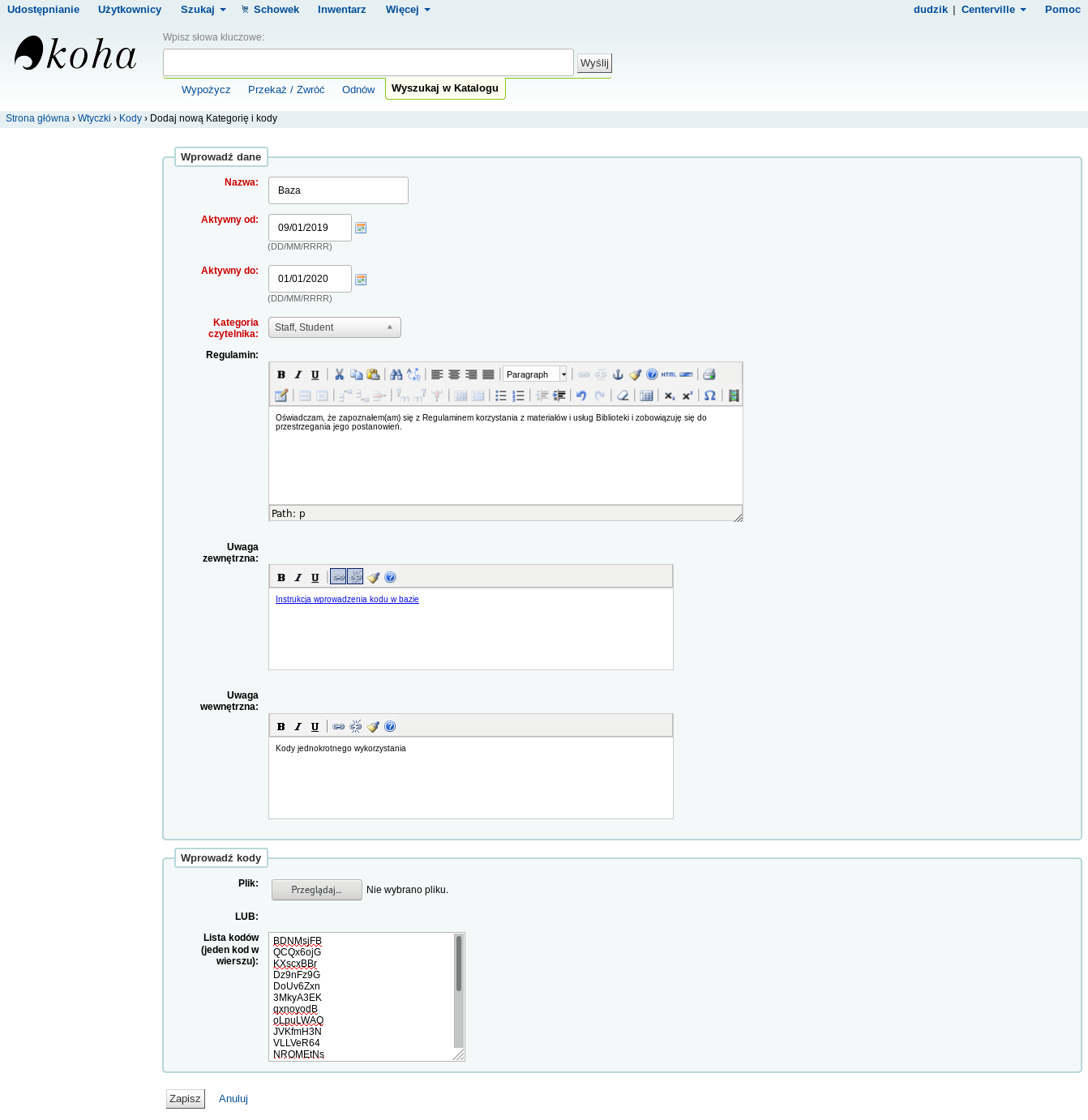Toggle underline in the Uwaga wewnętrzna editor

[315, 727]
